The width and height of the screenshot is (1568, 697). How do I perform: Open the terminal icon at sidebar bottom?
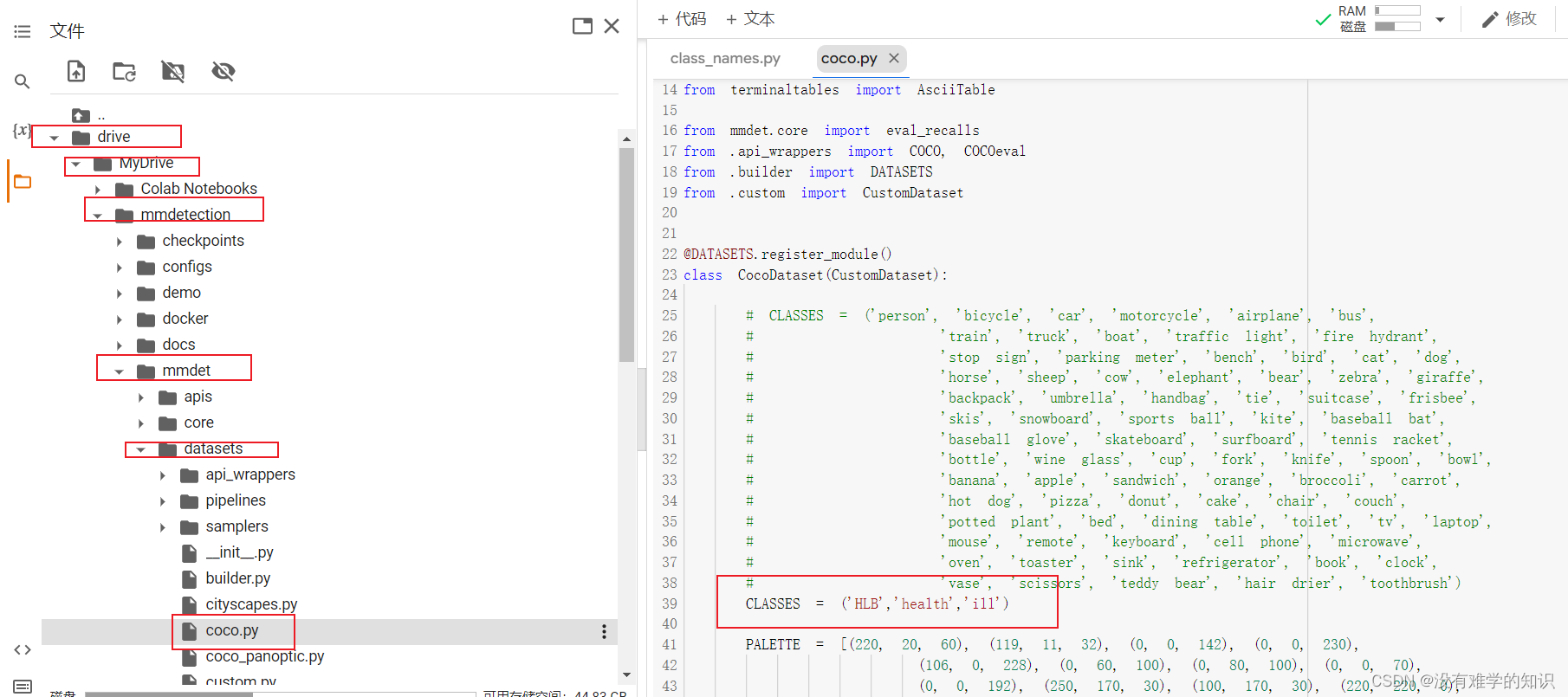pyautogui.click(x=23, y=687)
